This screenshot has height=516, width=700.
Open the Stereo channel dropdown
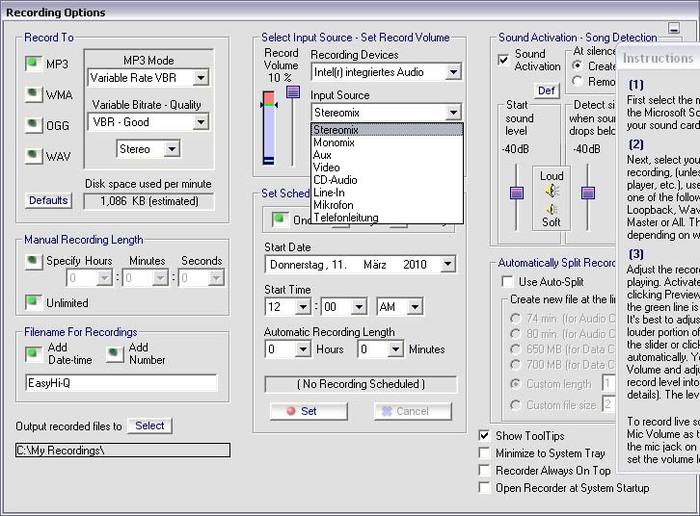pos(148,149)
